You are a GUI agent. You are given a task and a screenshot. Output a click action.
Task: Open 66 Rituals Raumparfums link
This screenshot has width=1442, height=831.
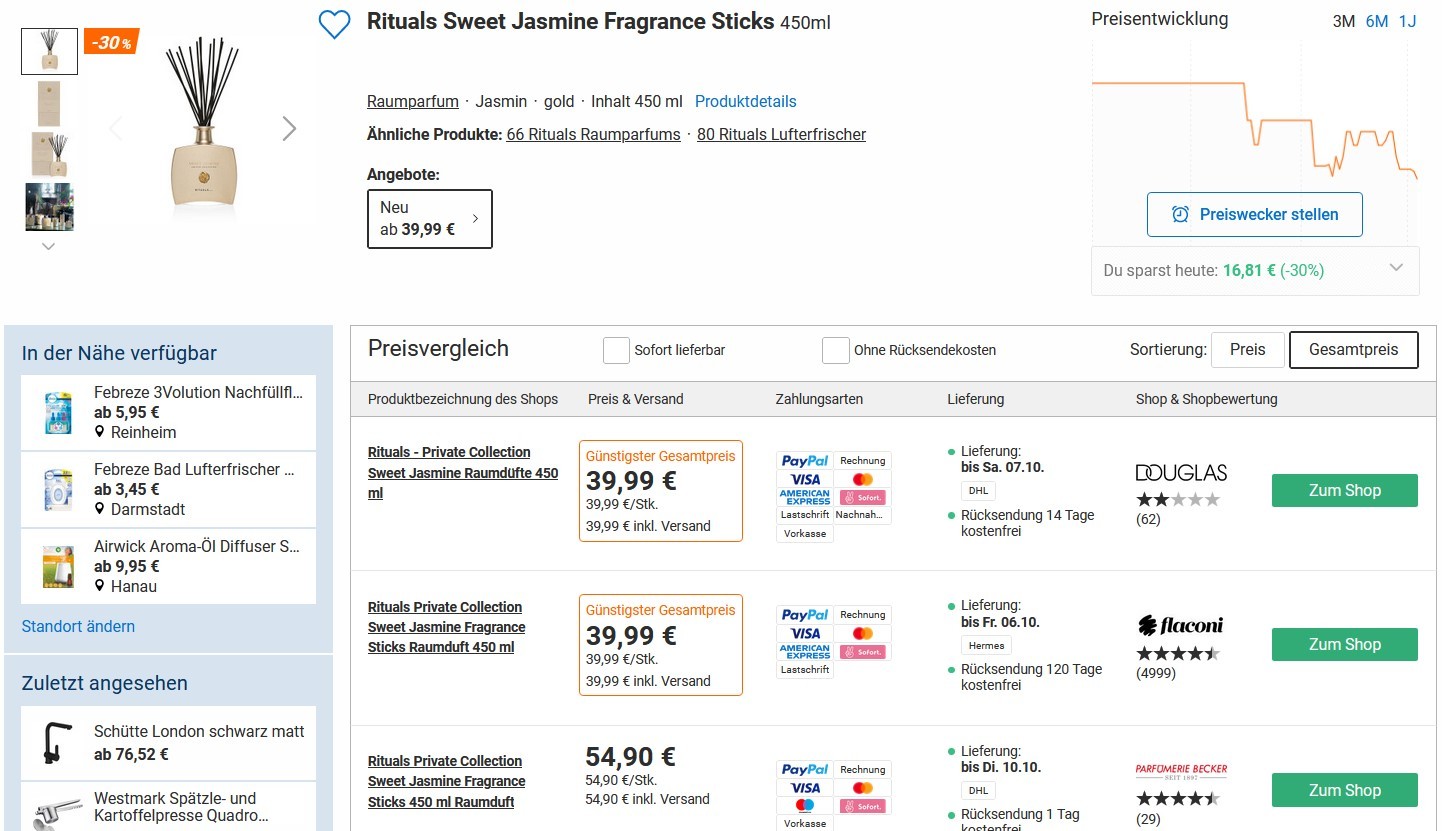(x=593, y=134)
